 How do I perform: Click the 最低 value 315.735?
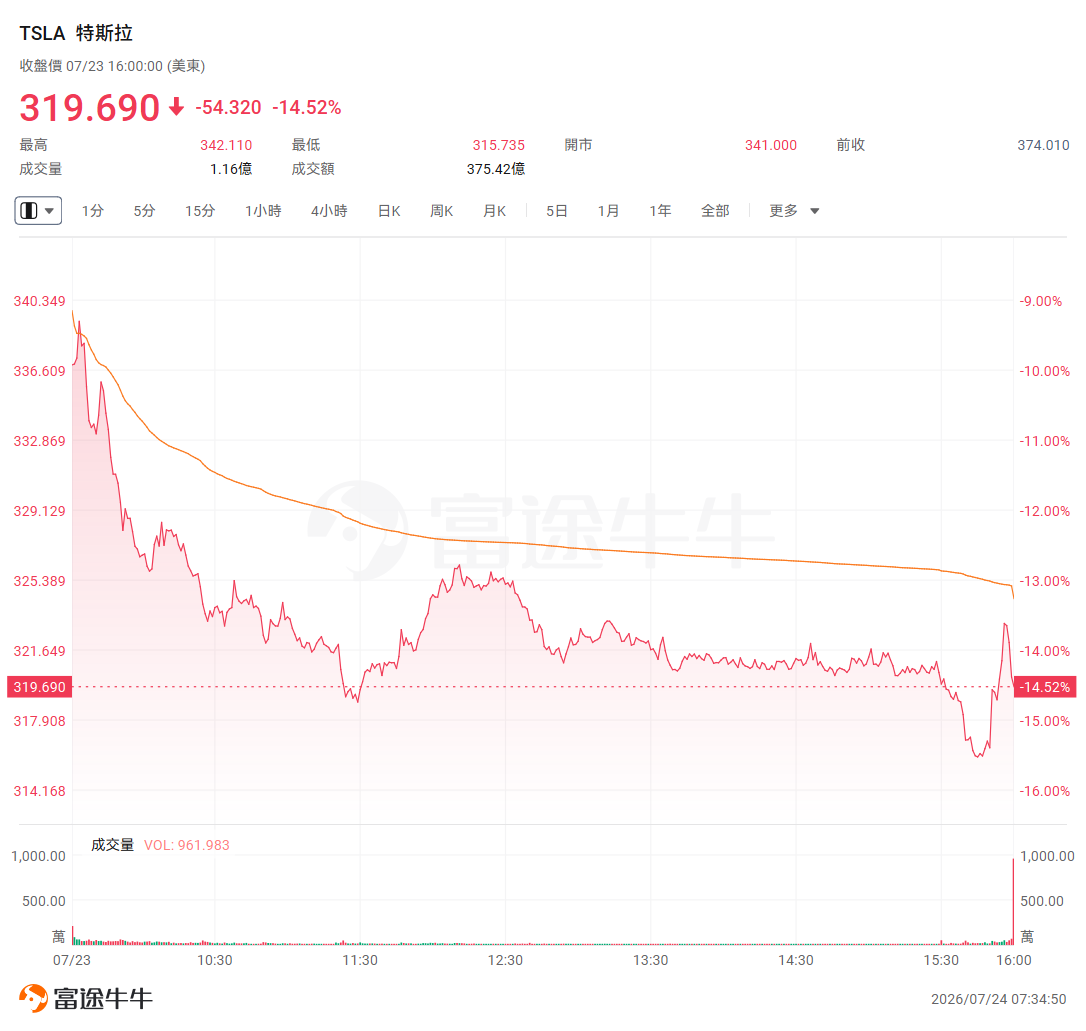499,145
